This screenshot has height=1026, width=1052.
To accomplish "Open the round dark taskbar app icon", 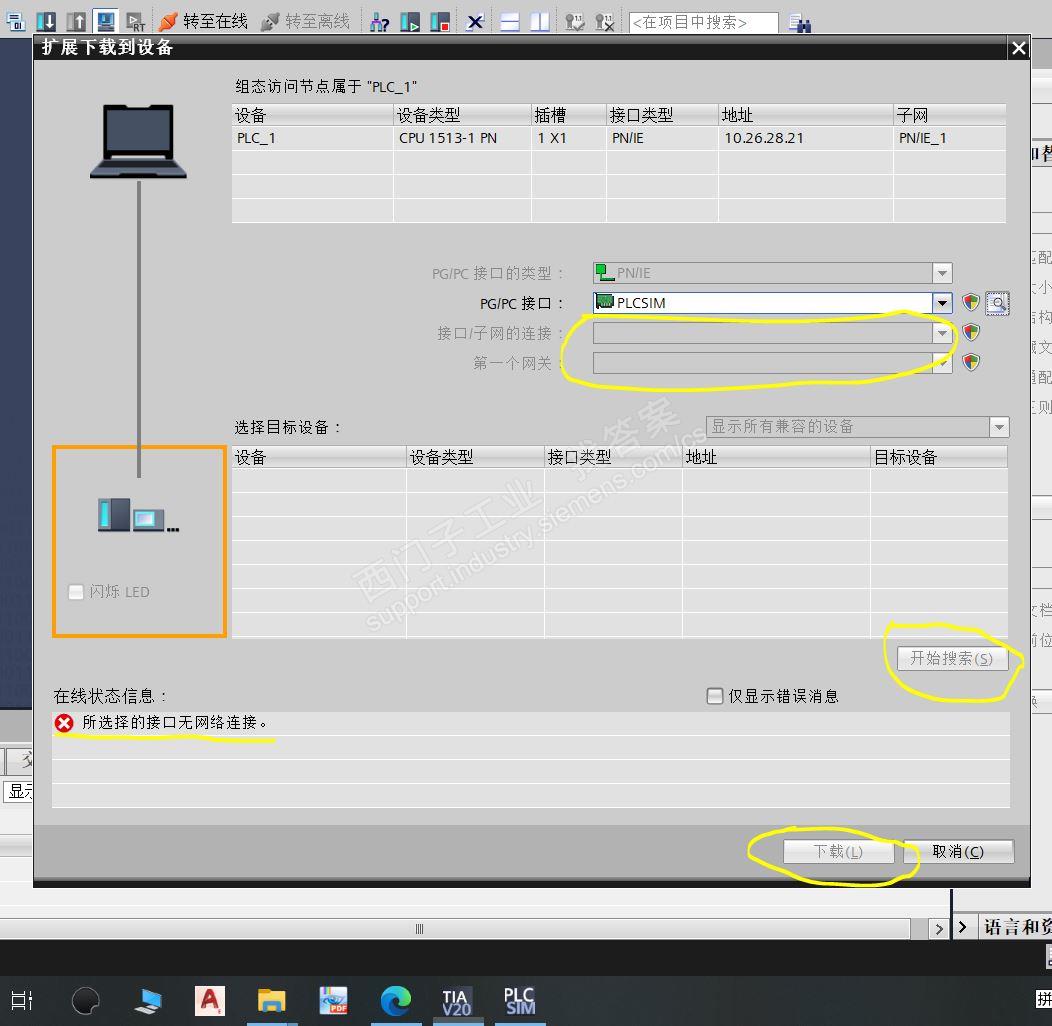I will coord(85,1001).
